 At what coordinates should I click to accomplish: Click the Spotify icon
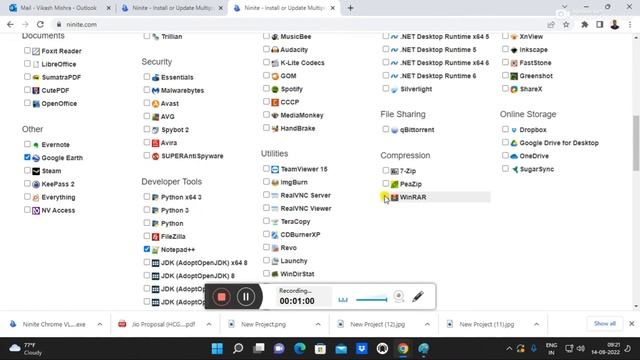coord(275,89)
